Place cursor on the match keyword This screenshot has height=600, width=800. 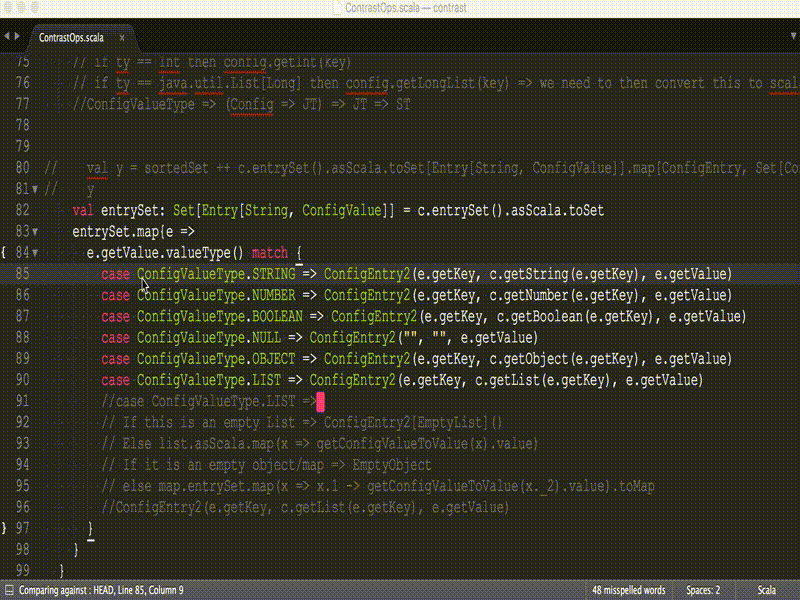click(268, 252)
